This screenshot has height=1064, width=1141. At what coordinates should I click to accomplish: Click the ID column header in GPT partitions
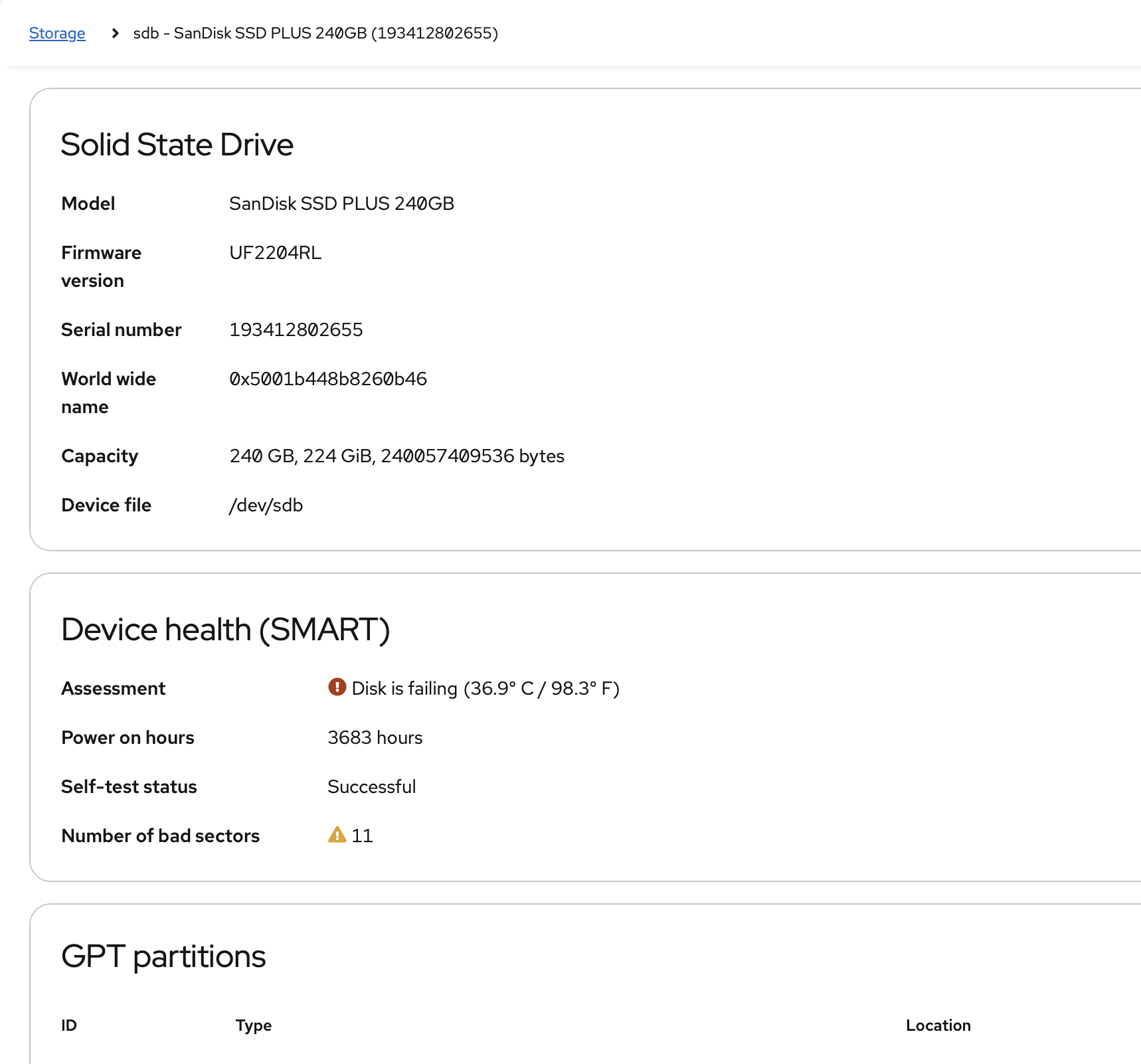tap(68, 1025)
